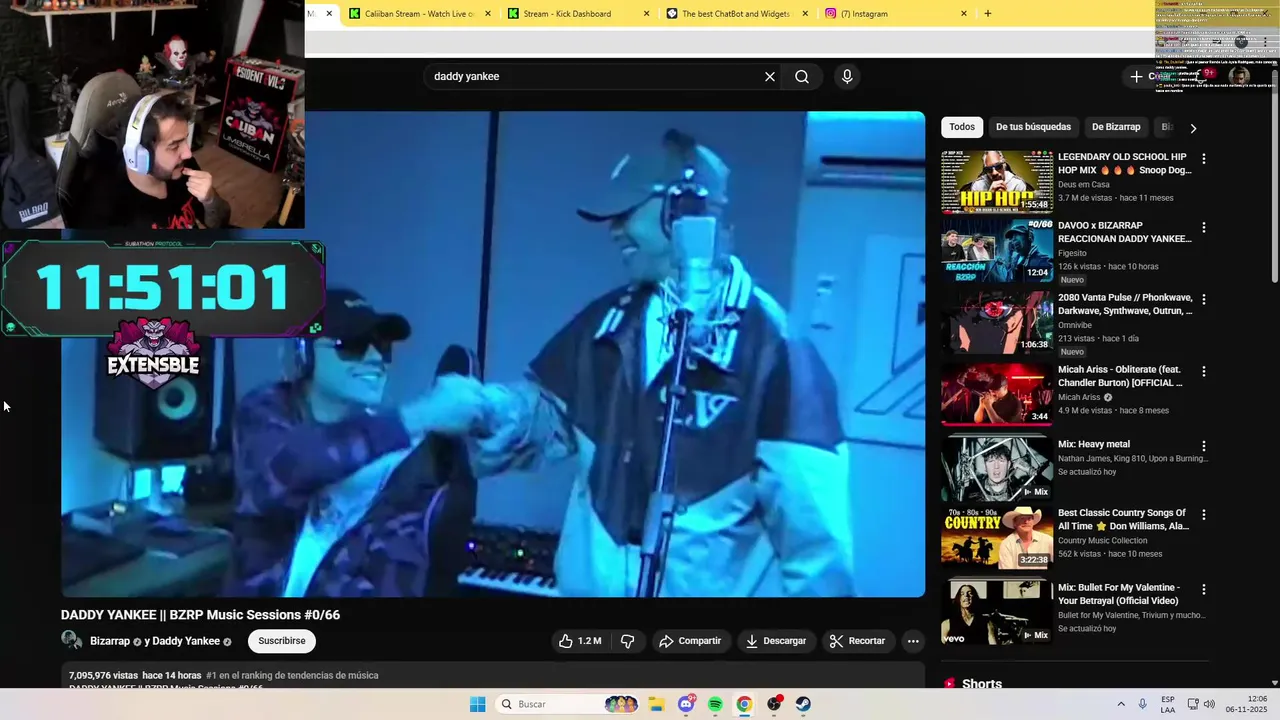
Task: Subscribe using the Suscribirse button
Action: tap(282, 641)
